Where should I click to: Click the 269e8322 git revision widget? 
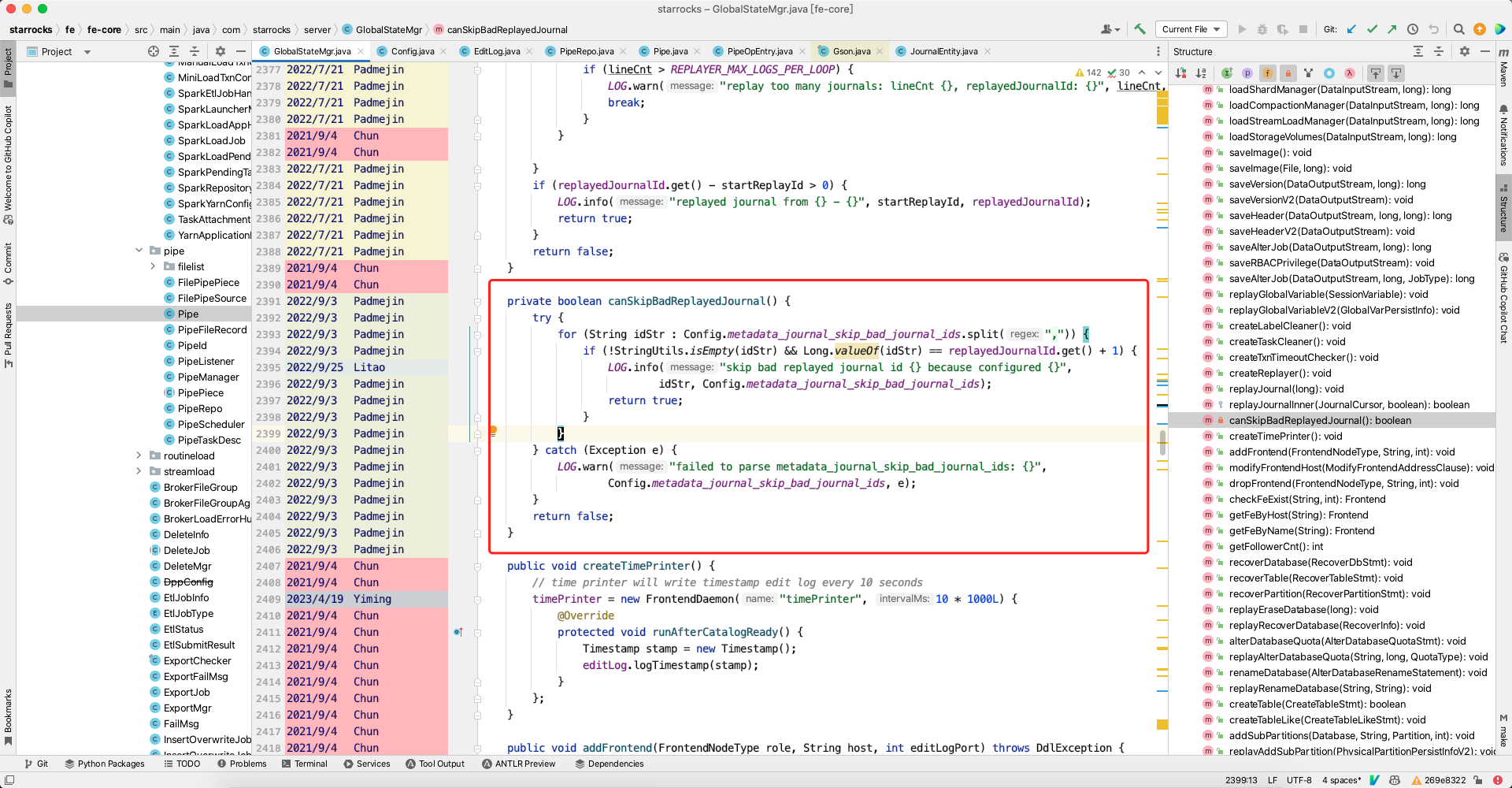[1439, 780]
